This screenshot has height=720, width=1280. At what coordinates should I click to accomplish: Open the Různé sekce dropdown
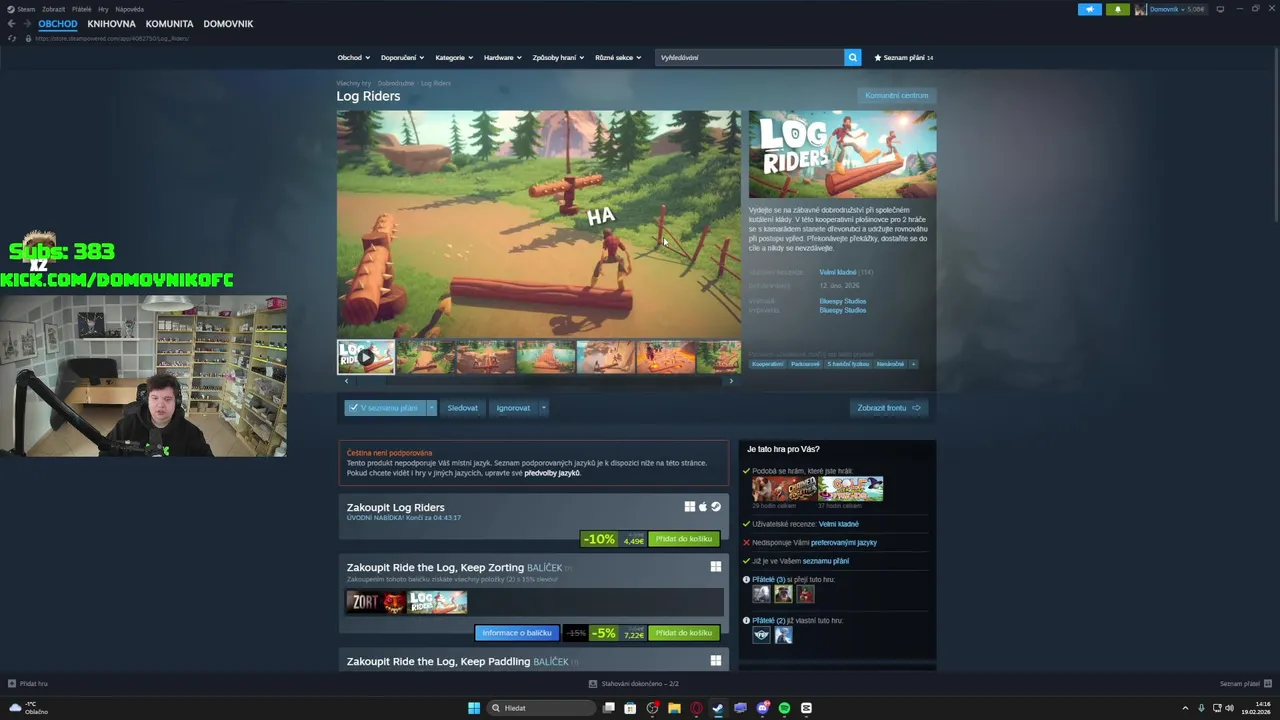point(618,57)
